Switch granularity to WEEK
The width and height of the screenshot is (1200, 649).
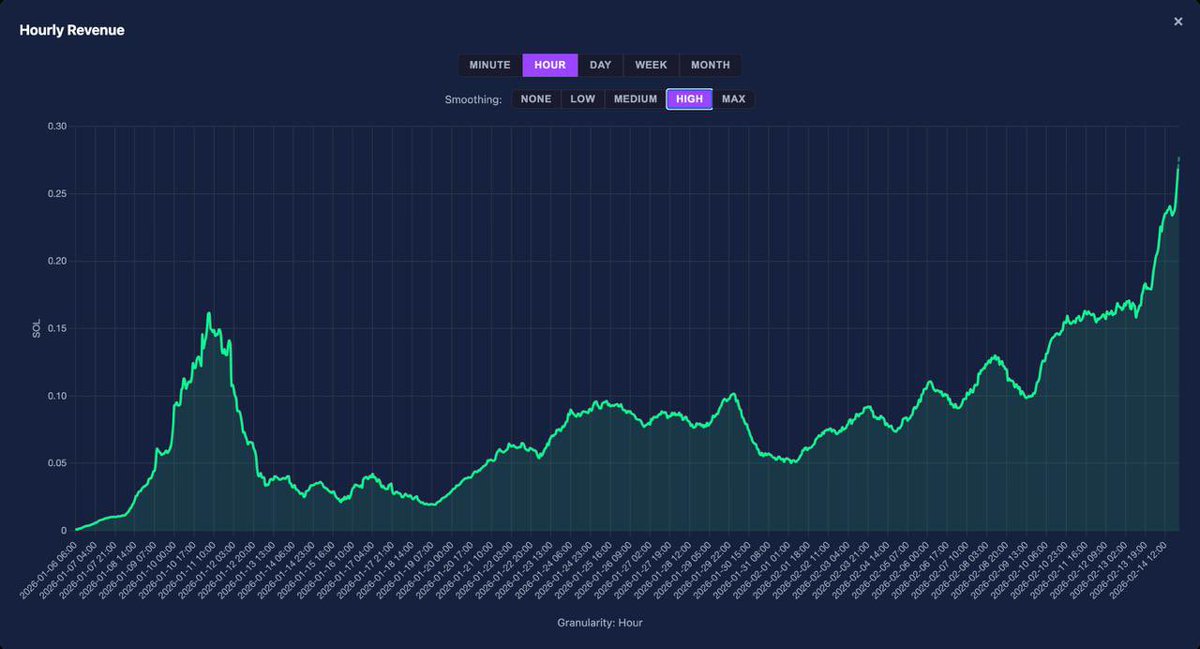(651, 65)
